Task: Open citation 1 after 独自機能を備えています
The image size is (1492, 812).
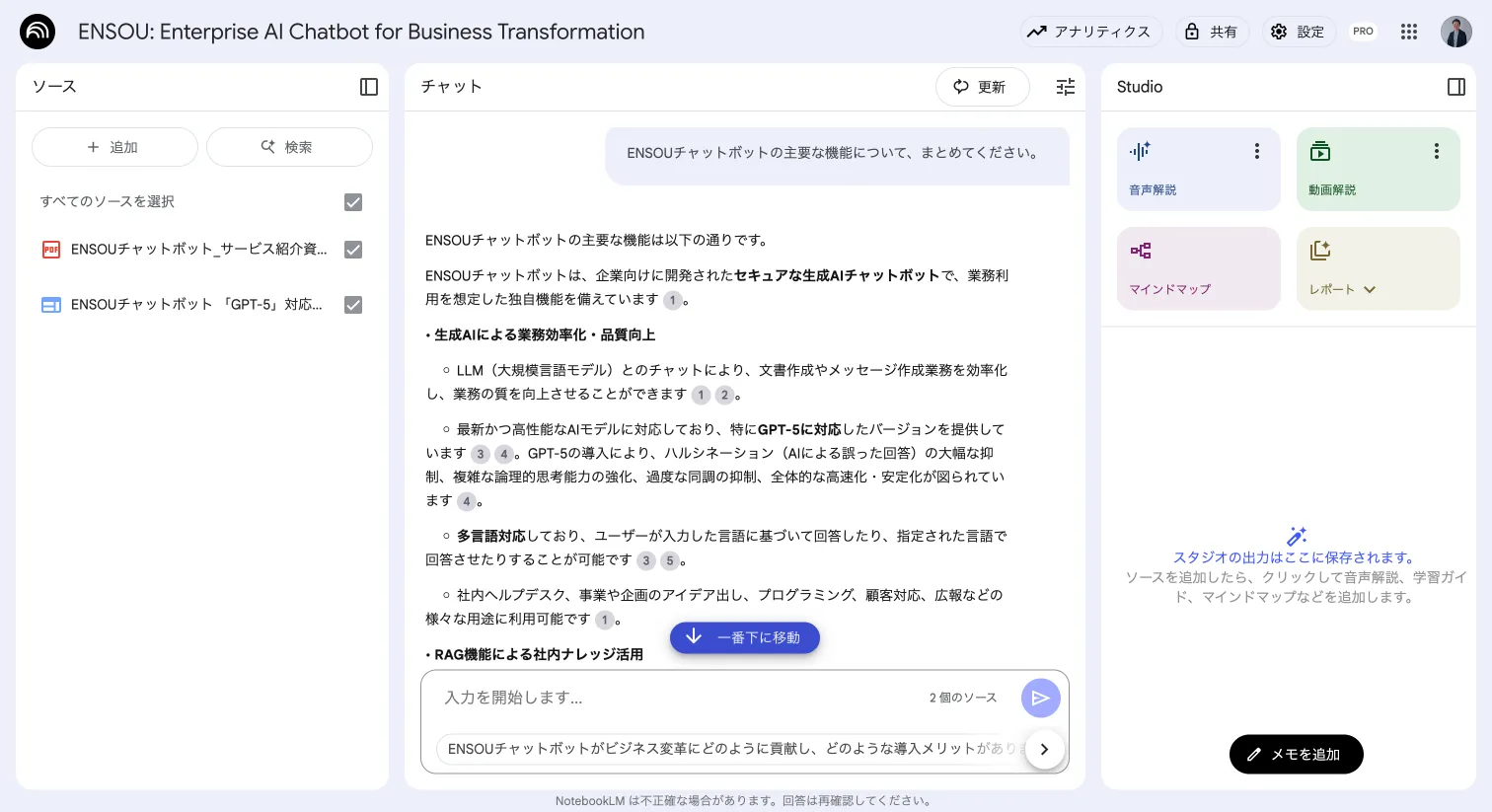Action: (673, 300)
